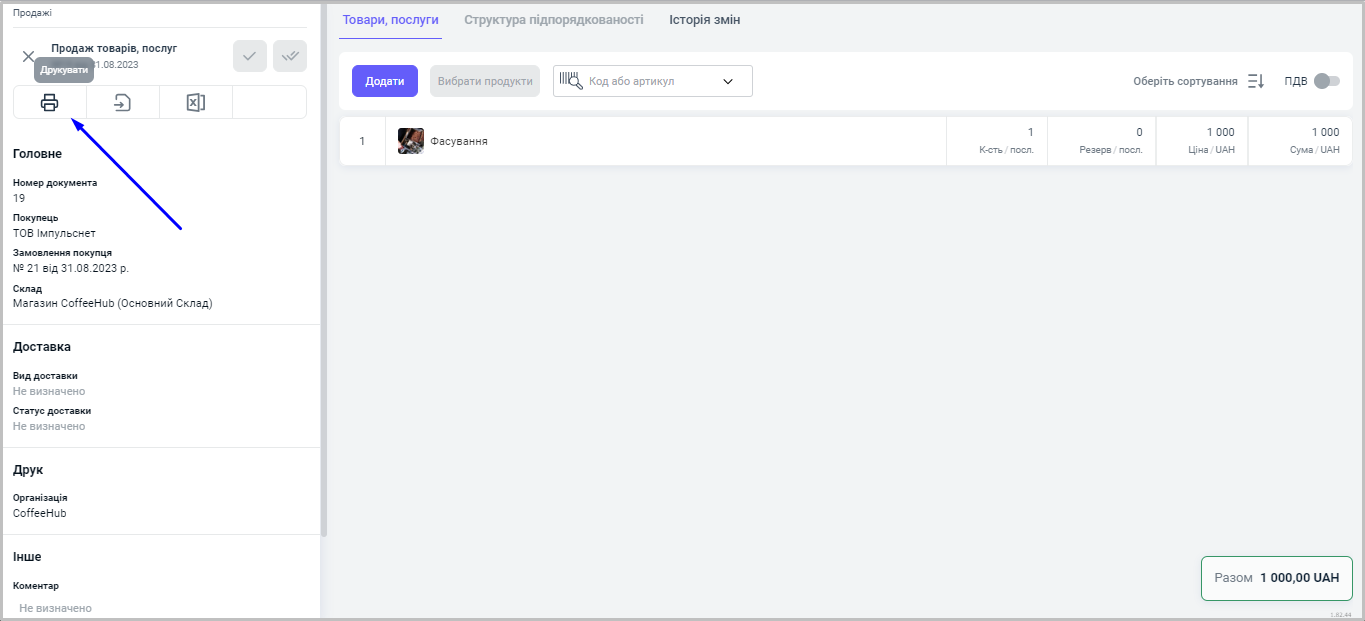Click the price cell showing 1 000 UAH
The image size is (1365, 621).
(x=1202, y=140)
